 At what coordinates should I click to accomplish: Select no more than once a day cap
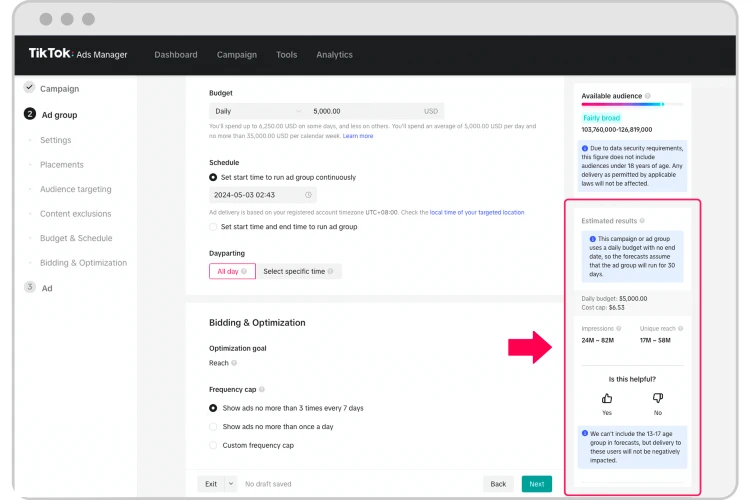tap(213, 427)
